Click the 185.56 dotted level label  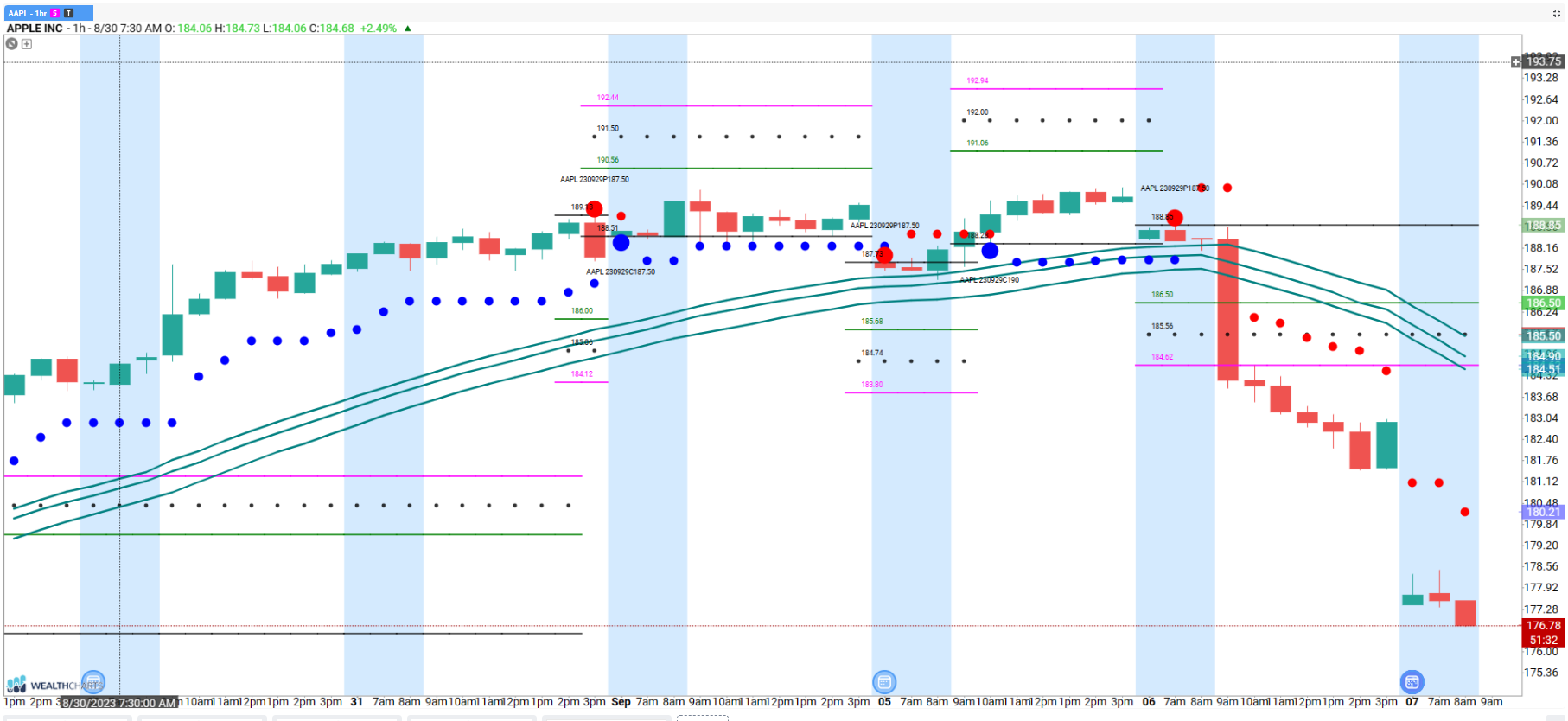[1163, 326]
